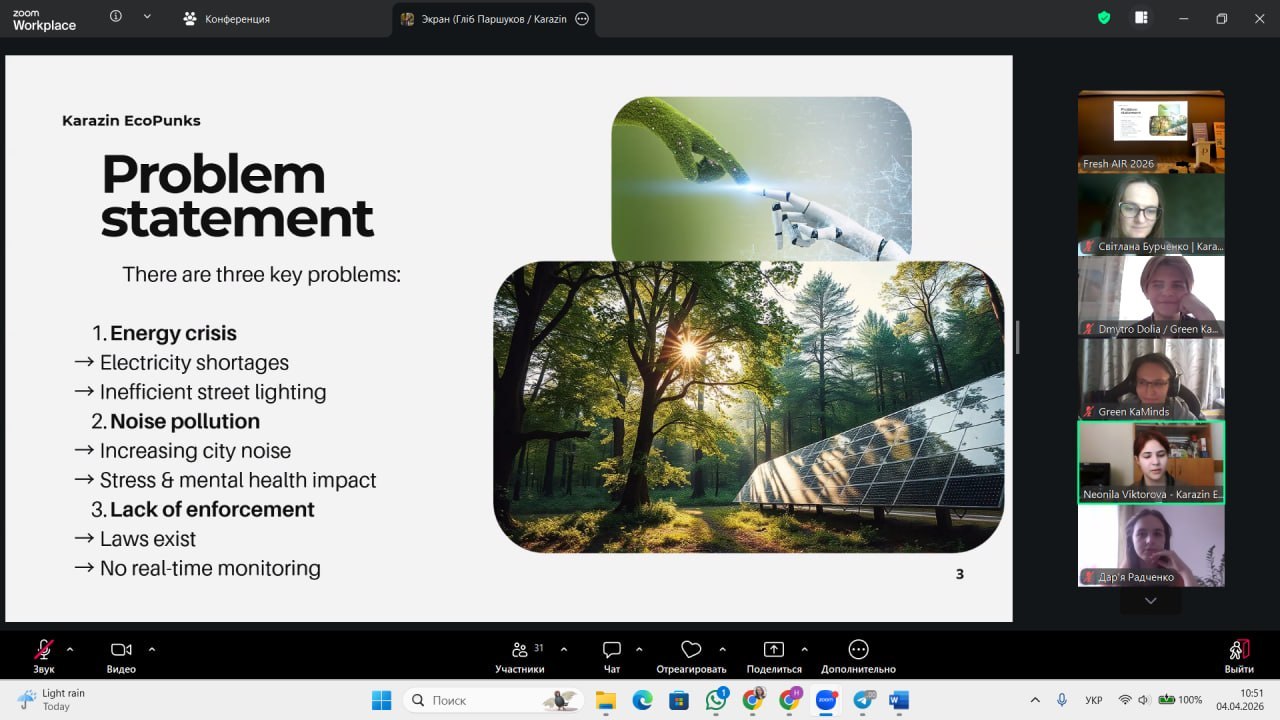The width and height of the screenshot is (1280, 720).
Task: Expand video options arrow next to Видео
Action: (152, 649)
